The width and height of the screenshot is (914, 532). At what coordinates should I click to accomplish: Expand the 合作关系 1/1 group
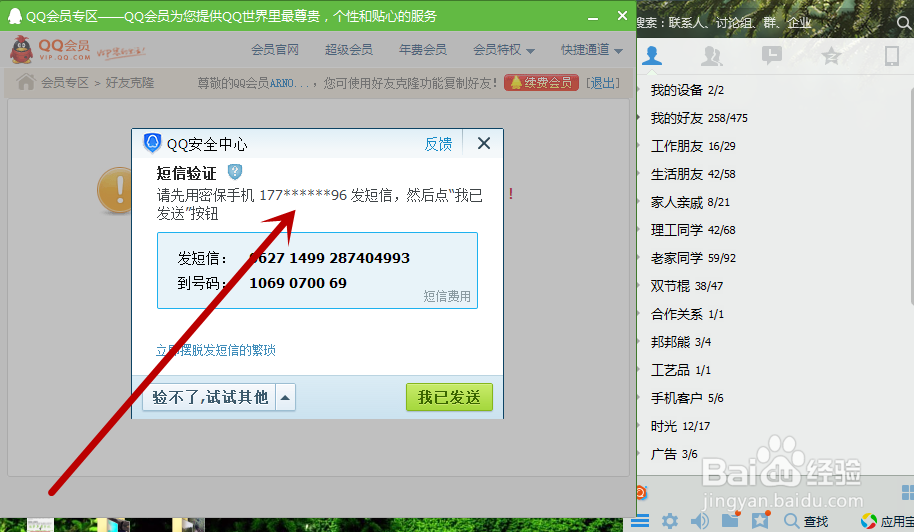pos(687,314)
